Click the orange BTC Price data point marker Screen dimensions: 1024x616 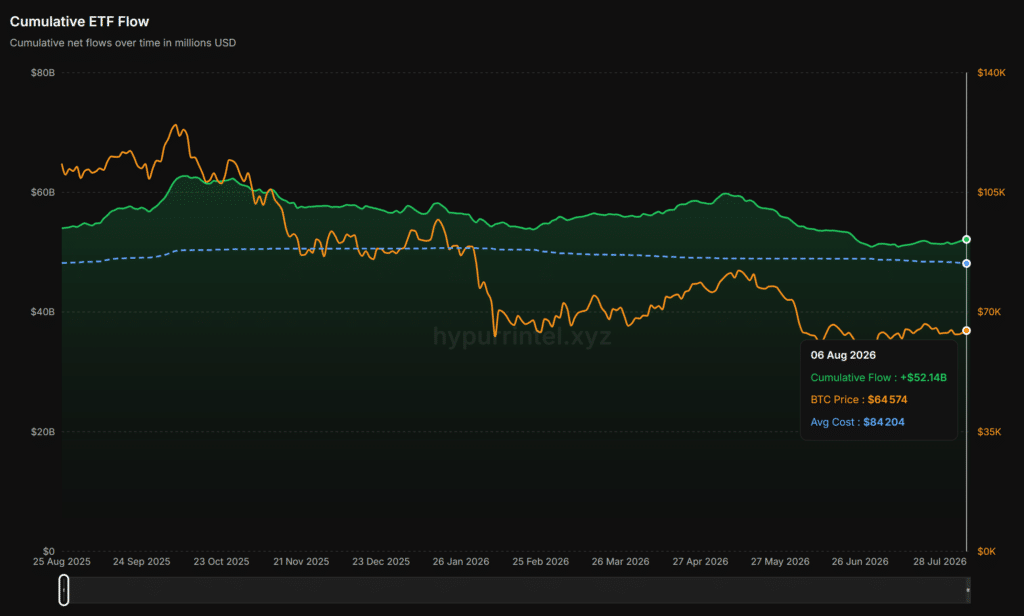(967, 331)
